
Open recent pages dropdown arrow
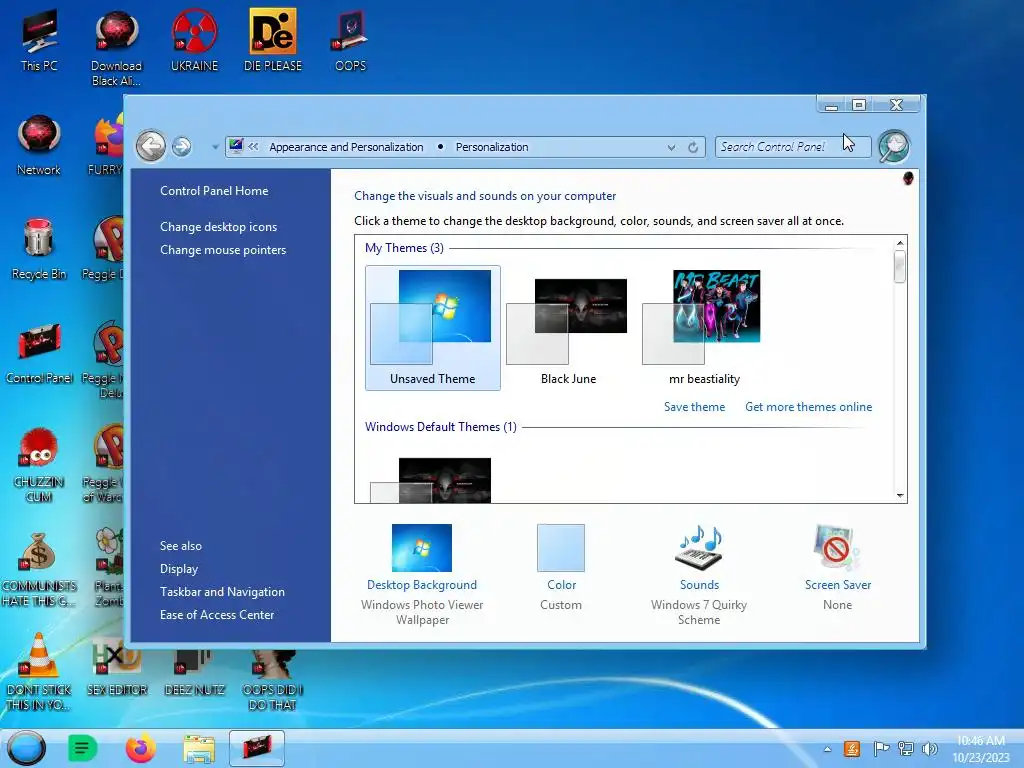[215, 147]
